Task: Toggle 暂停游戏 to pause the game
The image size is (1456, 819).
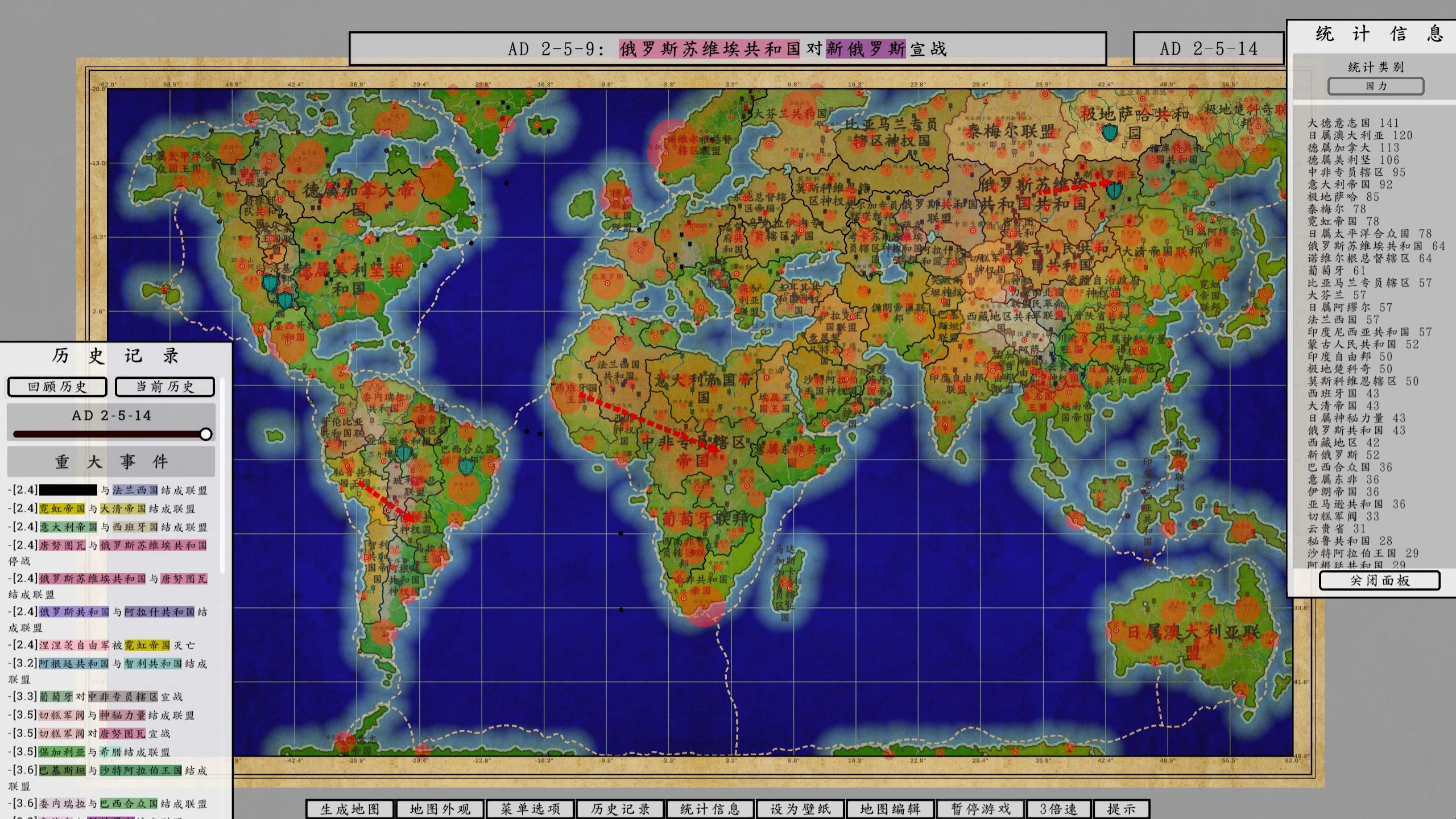Action: point(981,809)
